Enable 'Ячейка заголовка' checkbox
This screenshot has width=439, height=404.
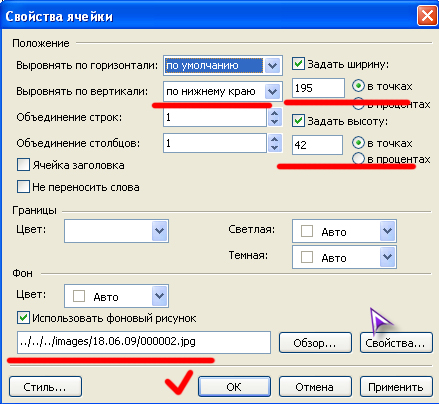[x=23, y=165]
